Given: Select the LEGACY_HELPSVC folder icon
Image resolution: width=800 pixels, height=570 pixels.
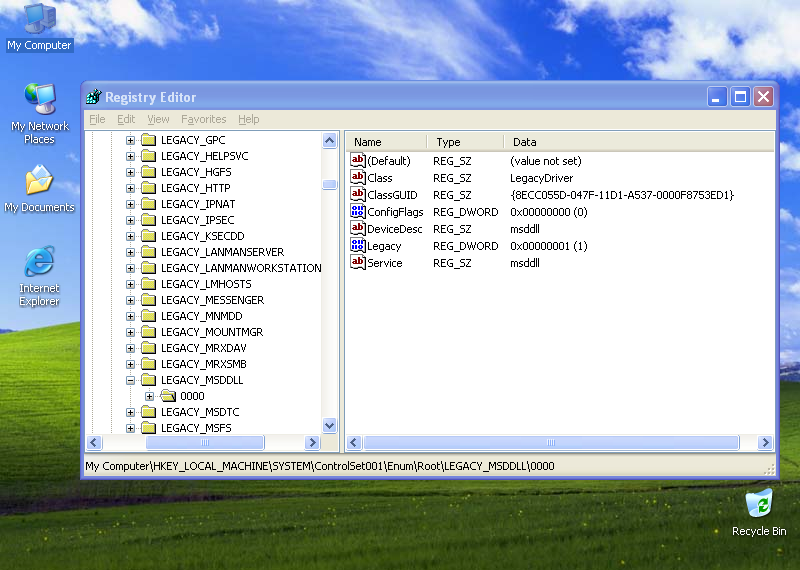Looking at the screenshot, I should pos(148,156).
